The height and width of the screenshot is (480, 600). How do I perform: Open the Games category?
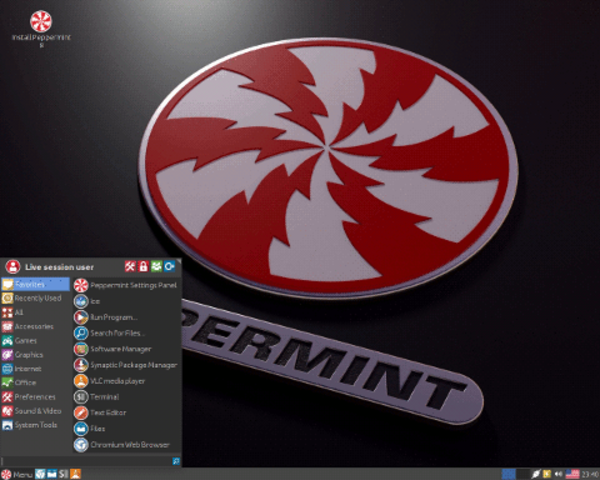pos(36,341)
